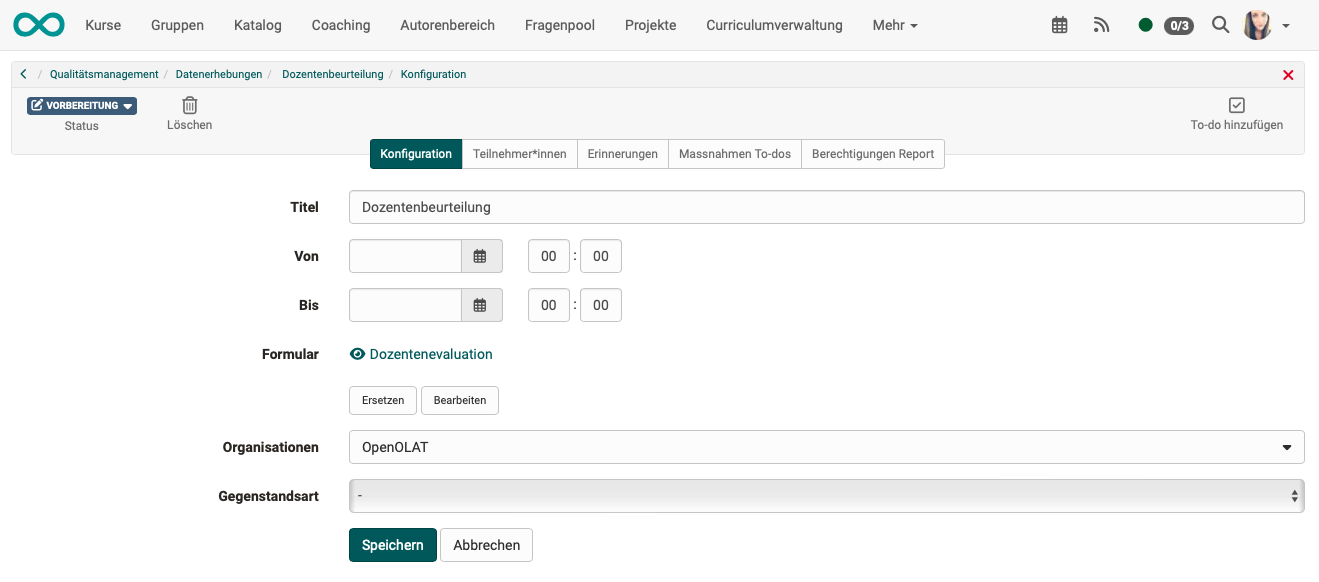Screen dimensions: 1319x582
Task: Open the Fragenpool menu item
Action: (559, 25)
